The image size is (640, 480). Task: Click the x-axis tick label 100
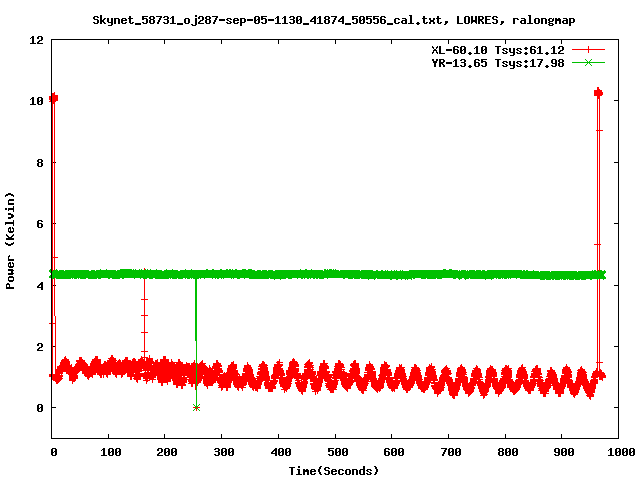pyautogui.click(x=111, y=452)
